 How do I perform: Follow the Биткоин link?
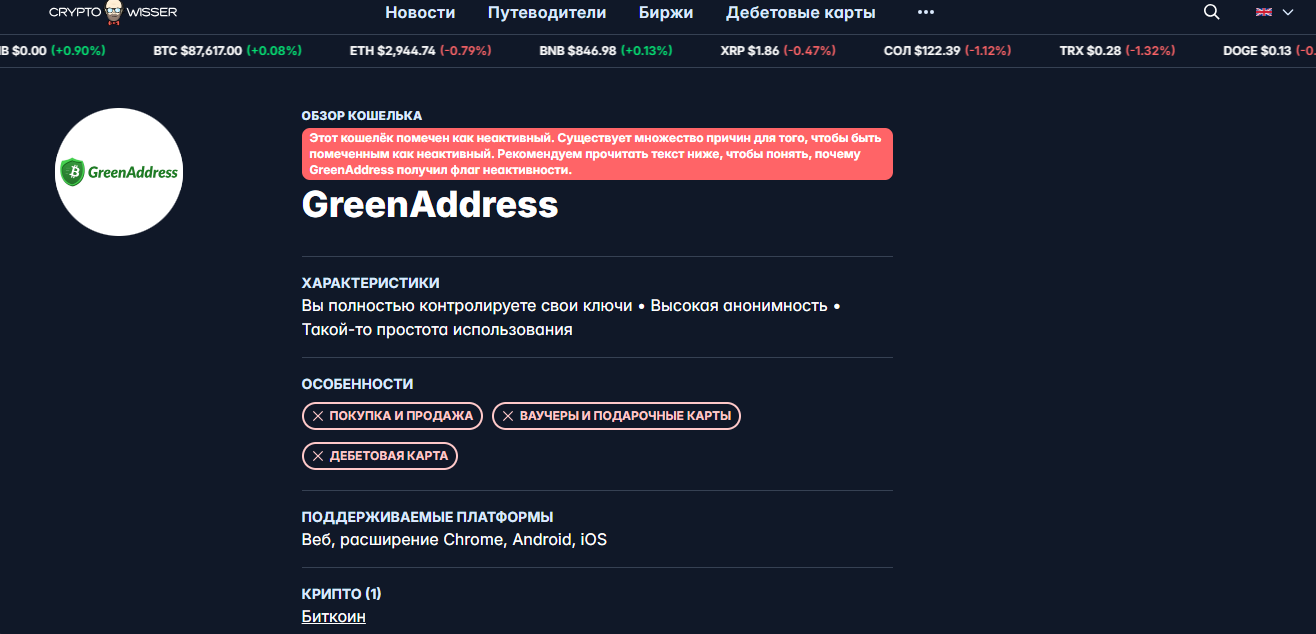click(333, 616)
